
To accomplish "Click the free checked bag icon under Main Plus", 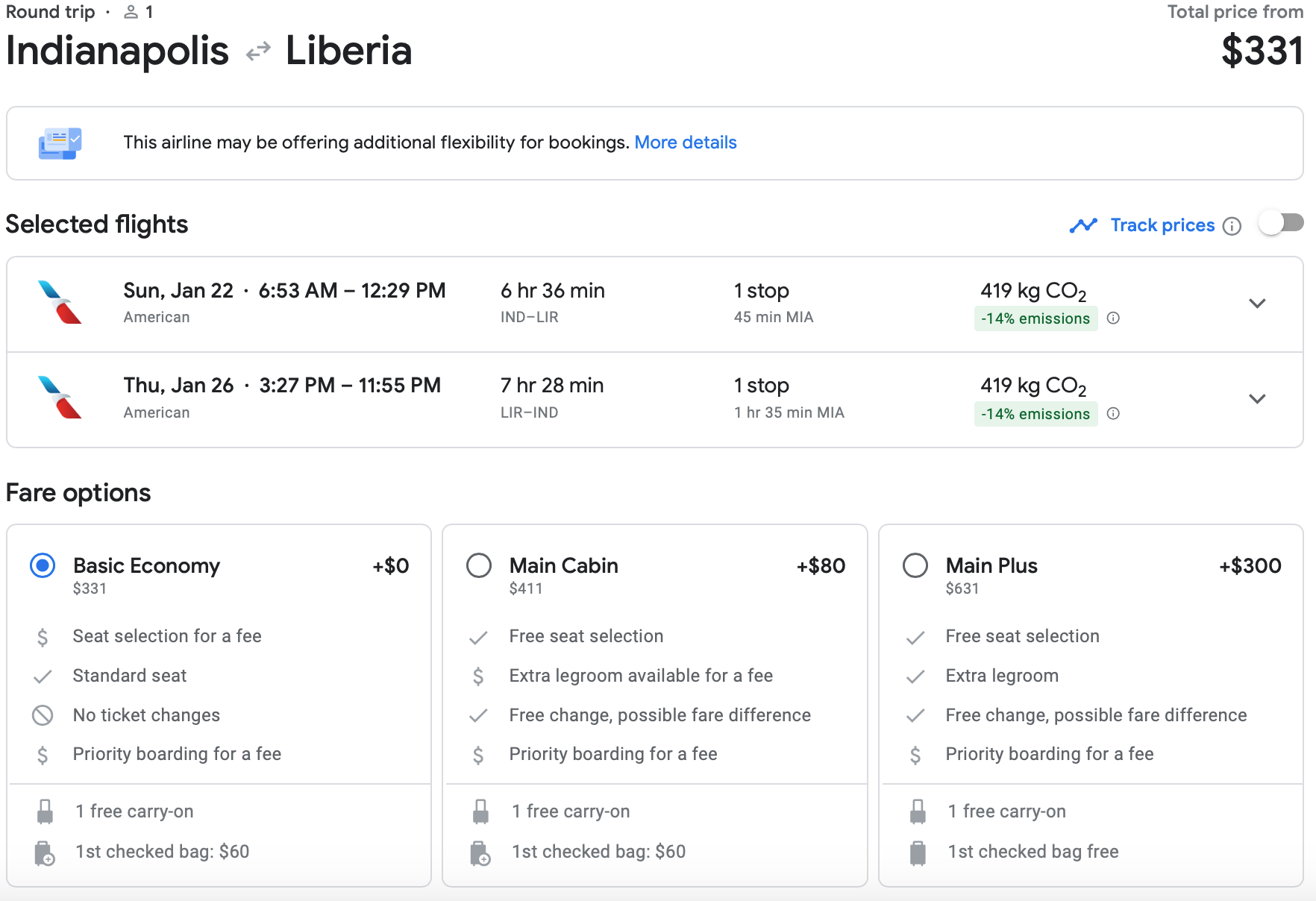I will [x=918, y=851].
